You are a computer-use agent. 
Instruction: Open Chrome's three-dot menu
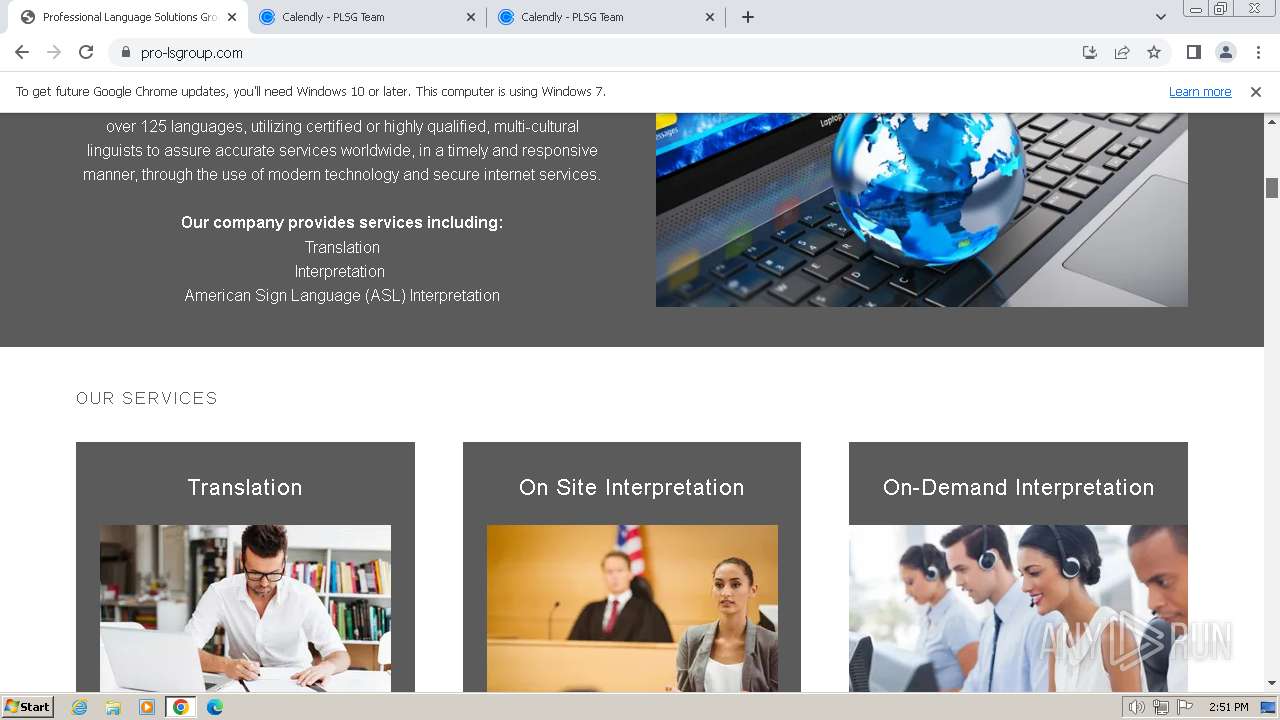tap(1258, 53)
